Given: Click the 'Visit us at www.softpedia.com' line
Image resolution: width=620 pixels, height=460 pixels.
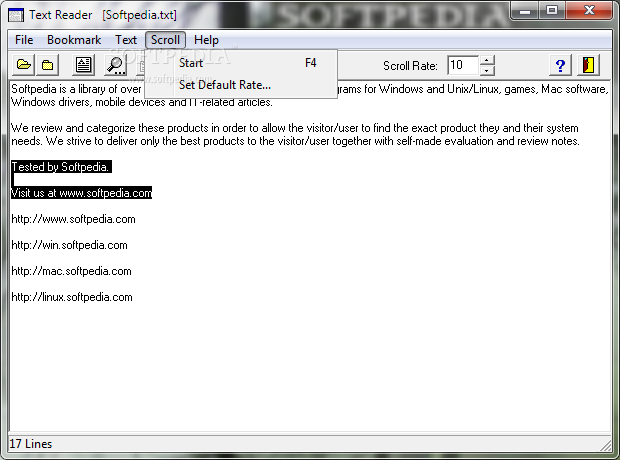Looking at the screenshot, I should tap(81, 193).
